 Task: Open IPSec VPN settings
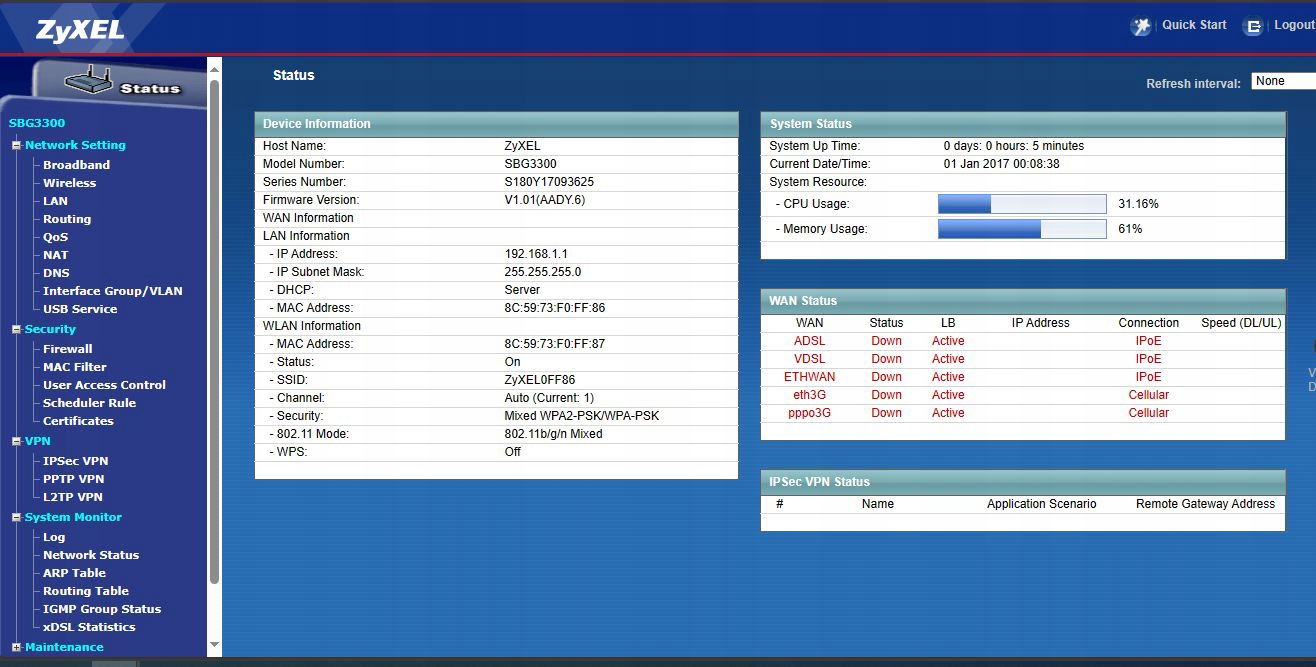[x=75, y=461]
